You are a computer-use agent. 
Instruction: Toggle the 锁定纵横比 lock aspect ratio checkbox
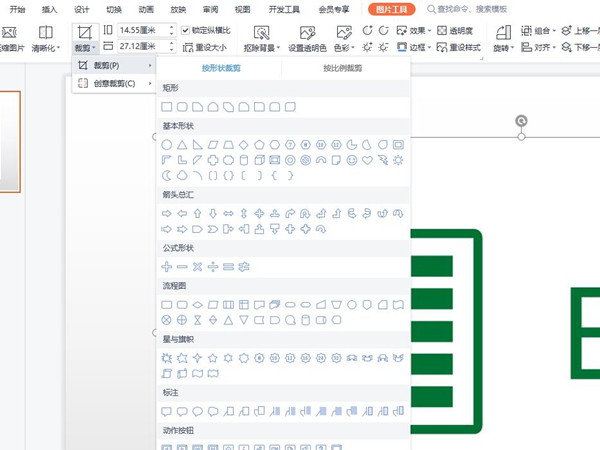tap(187, 31)
